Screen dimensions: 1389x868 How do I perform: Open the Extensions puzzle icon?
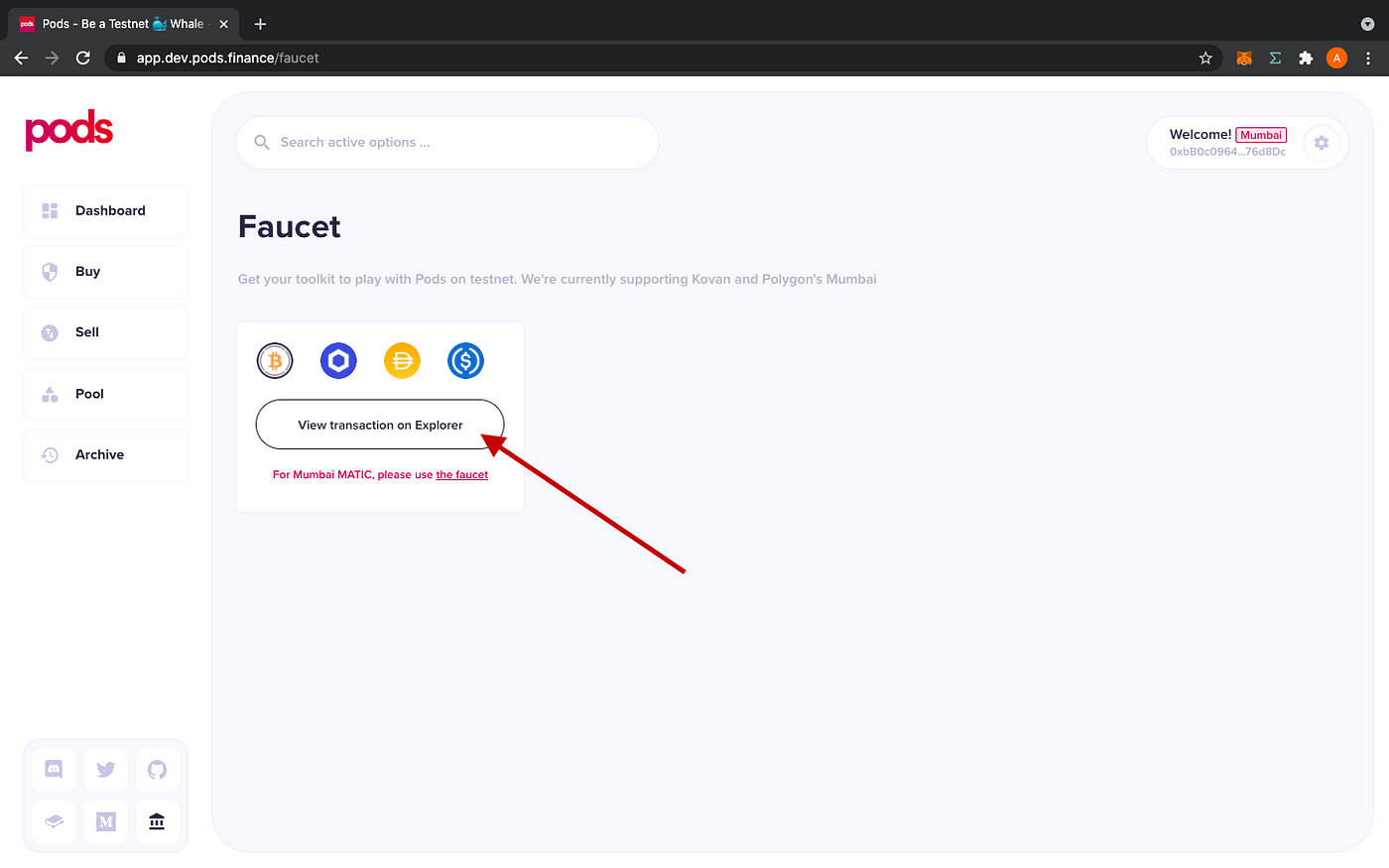pos(1306,58)
